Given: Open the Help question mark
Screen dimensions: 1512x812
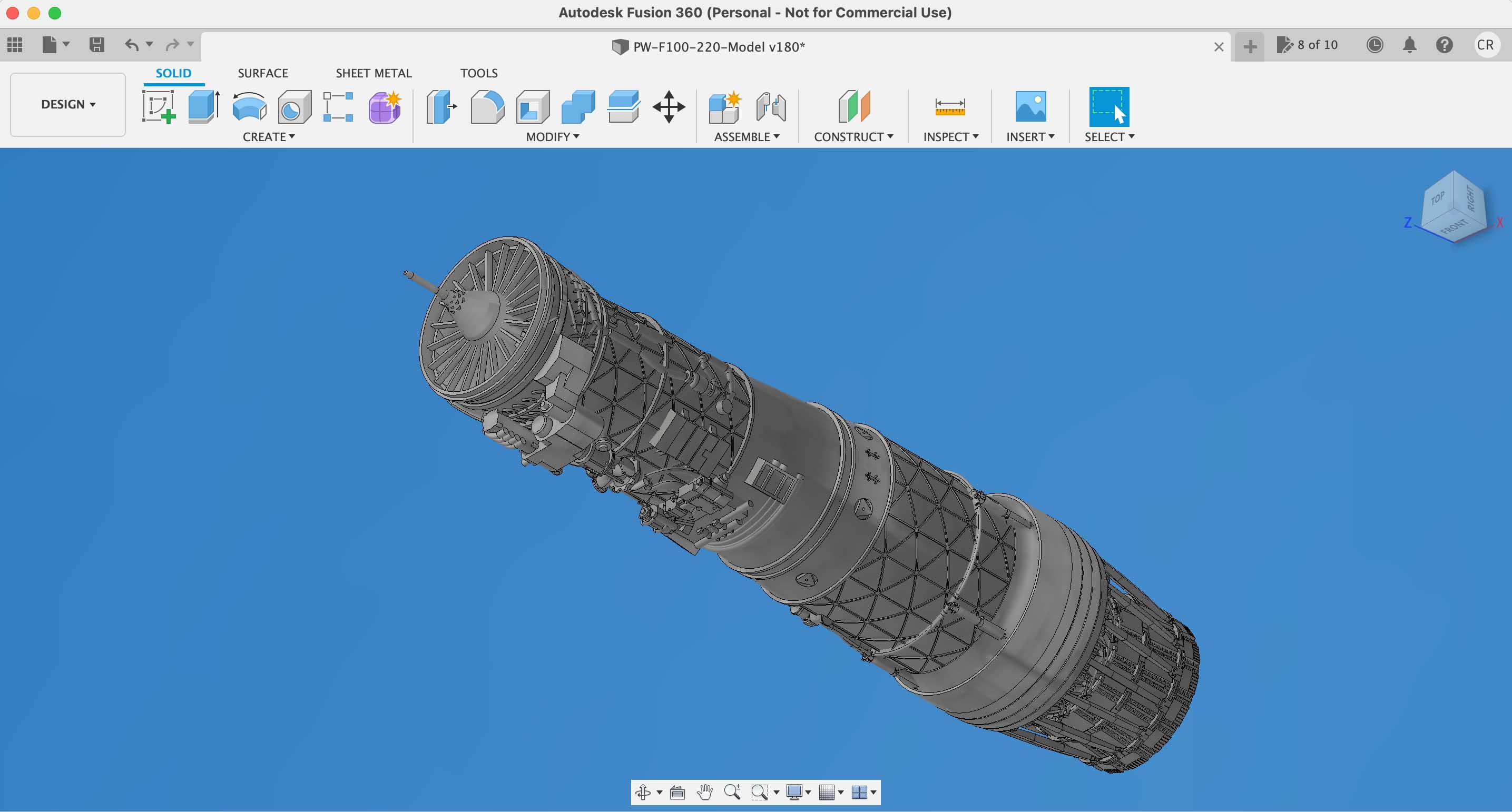Looking at the screenshot, I should click(1445, 45).
